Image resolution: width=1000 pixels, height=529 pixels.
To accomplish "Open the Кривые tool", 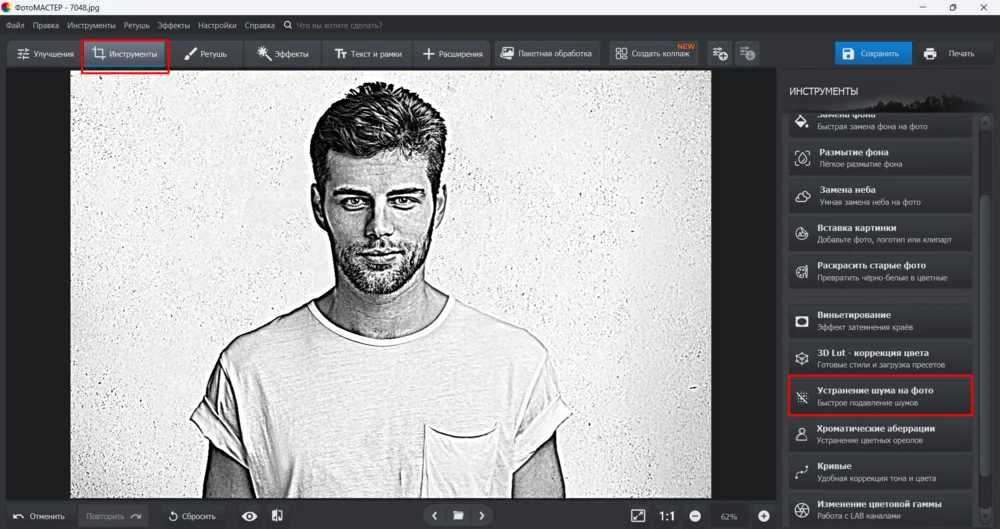I will 880,472.
